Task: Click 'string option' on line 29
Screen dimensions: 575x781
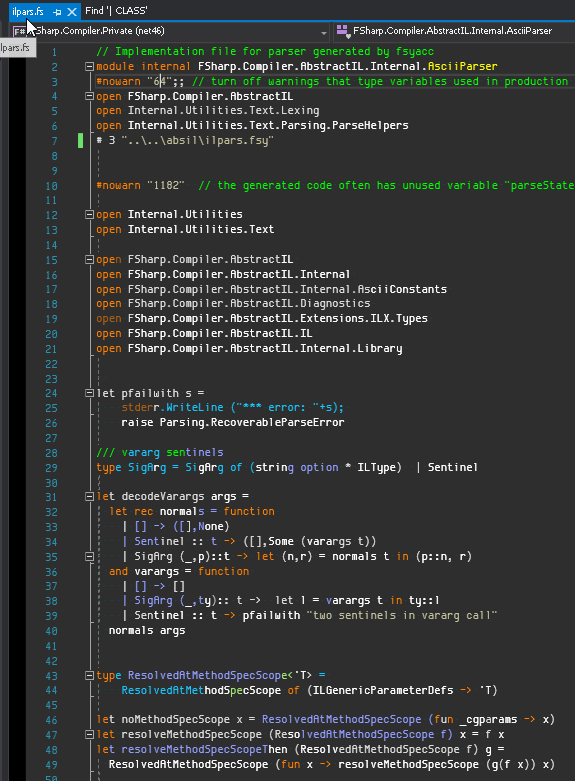Action: pos(296,467)
